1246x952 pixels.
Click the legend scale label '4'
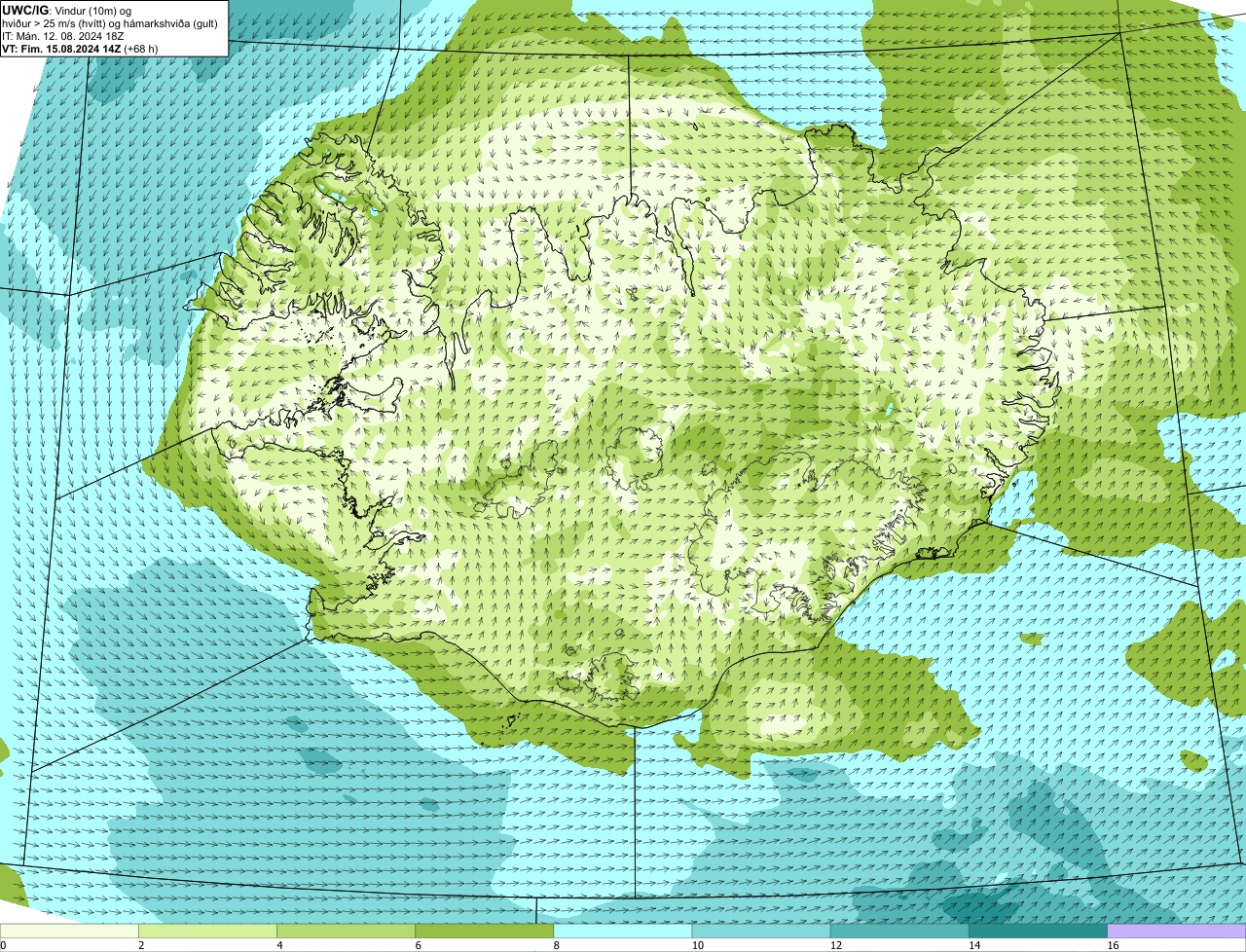(279, 945)
